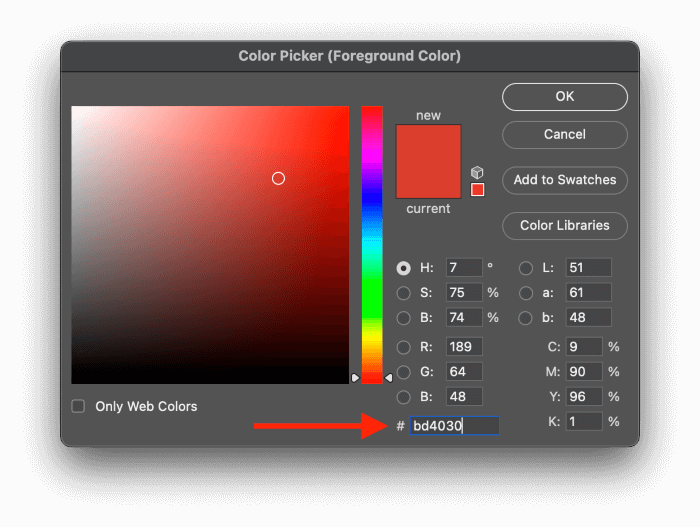Image resolution: width=700 pixels, height=527 pixels.
Task: Click the left hue slider arrow handle
Action: point(355,378)
